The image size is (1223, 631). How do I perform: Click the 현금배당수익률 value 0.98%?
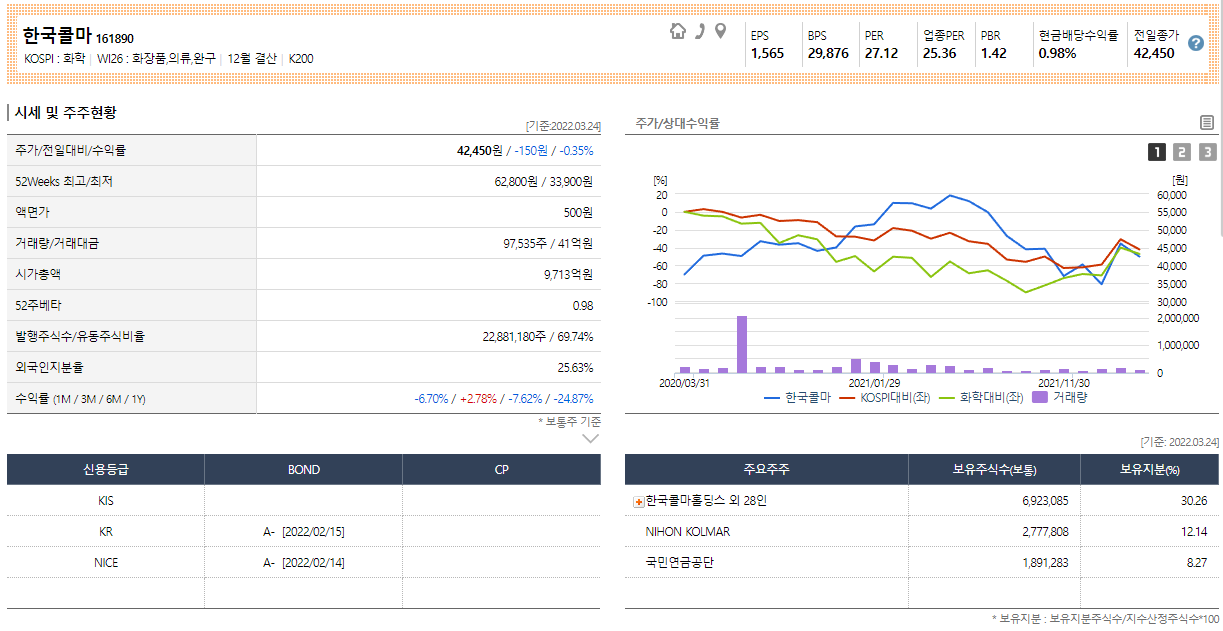[x=1057, y=53]
